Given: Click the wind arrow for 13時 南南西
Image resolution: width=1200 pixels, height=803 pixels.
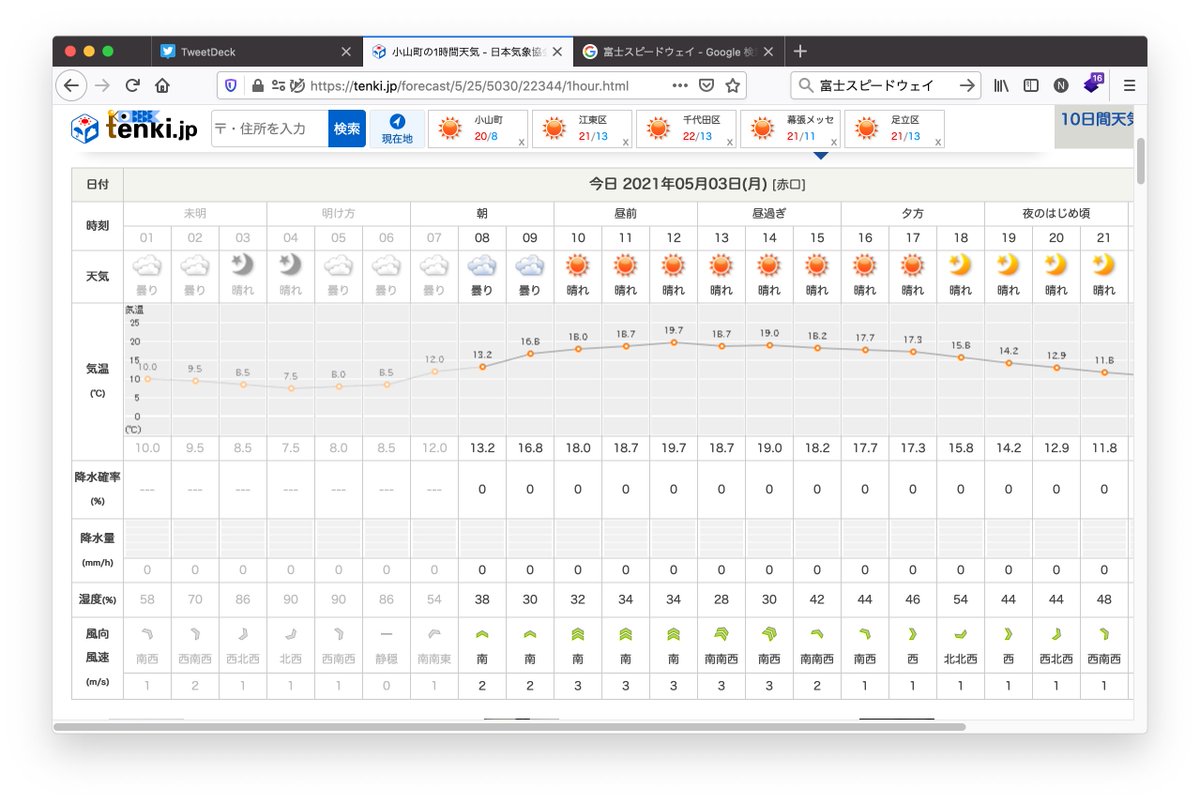Looking at the screenshot, I should (x=721, y=633).
